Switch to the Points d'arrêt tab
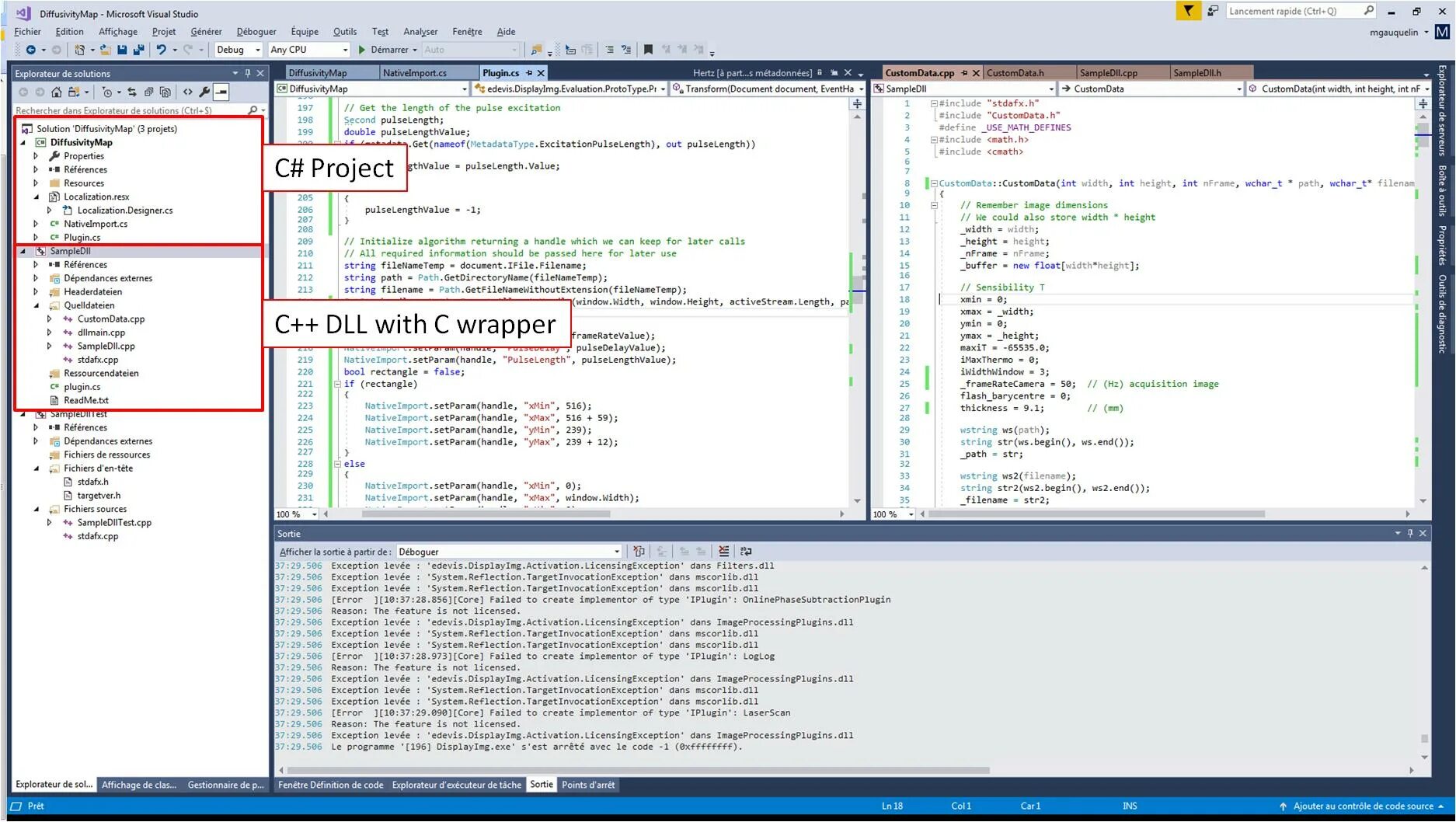This screenshot has height=822, width=1456. (x=588, y=785)
